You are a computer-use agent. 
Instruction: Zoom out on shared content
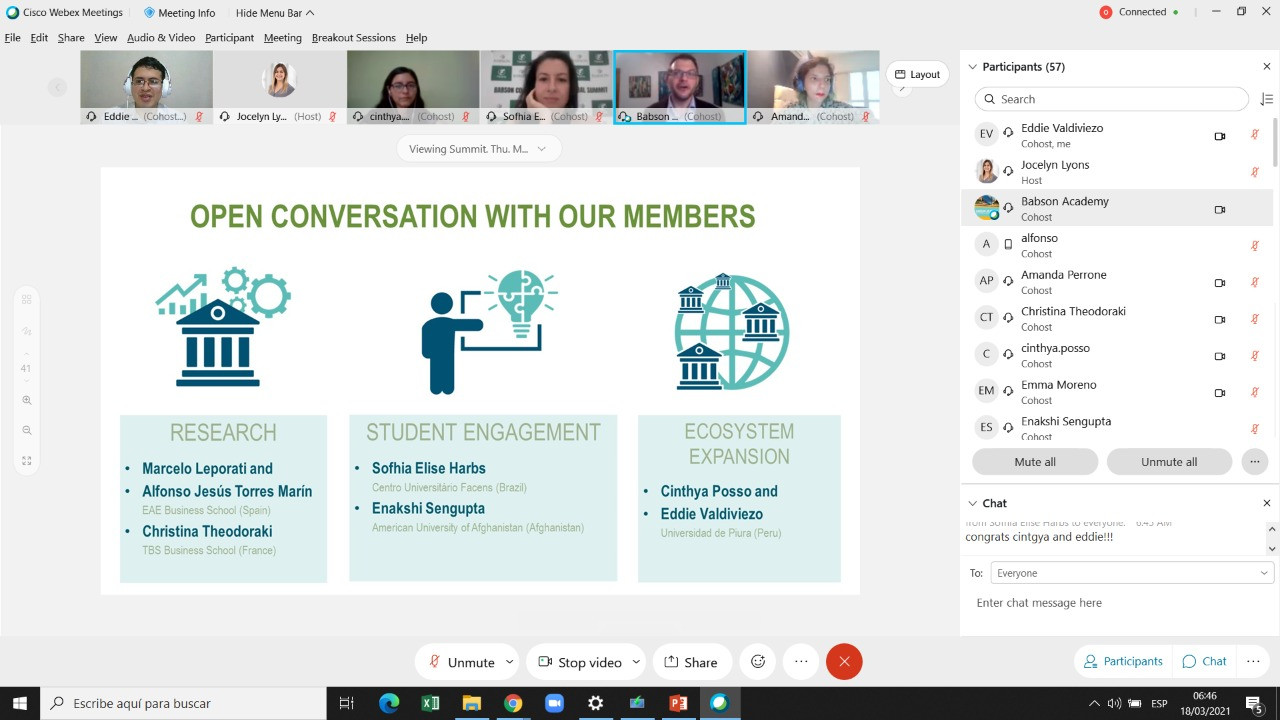[x=27, y=430]
